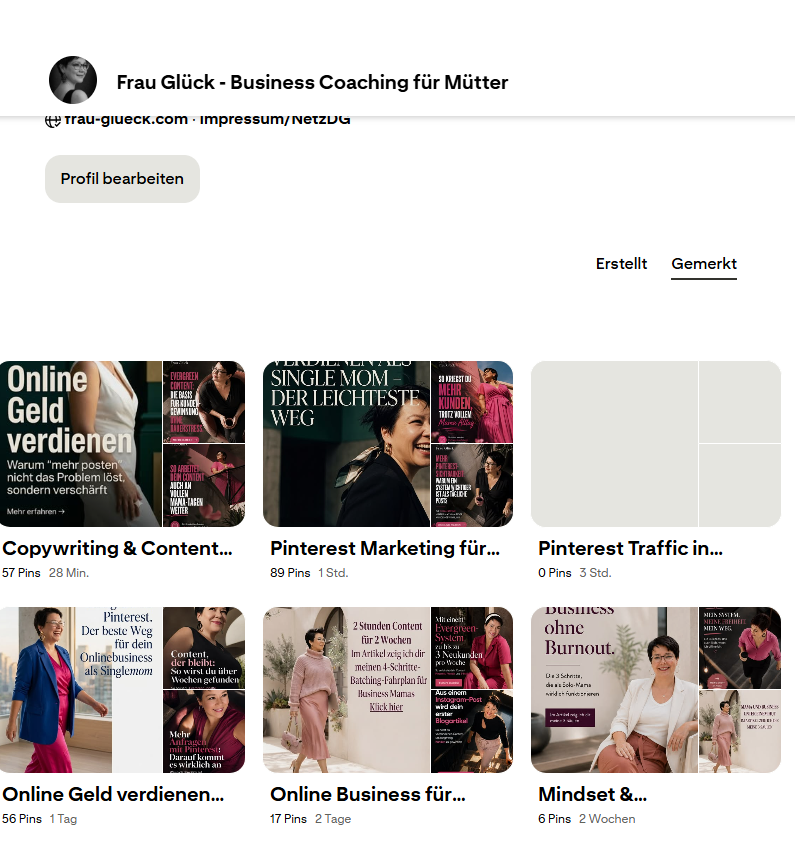Click the '17 Pins' count text
The height and width of the screenshot is (854, 795).
click(289, 819)
